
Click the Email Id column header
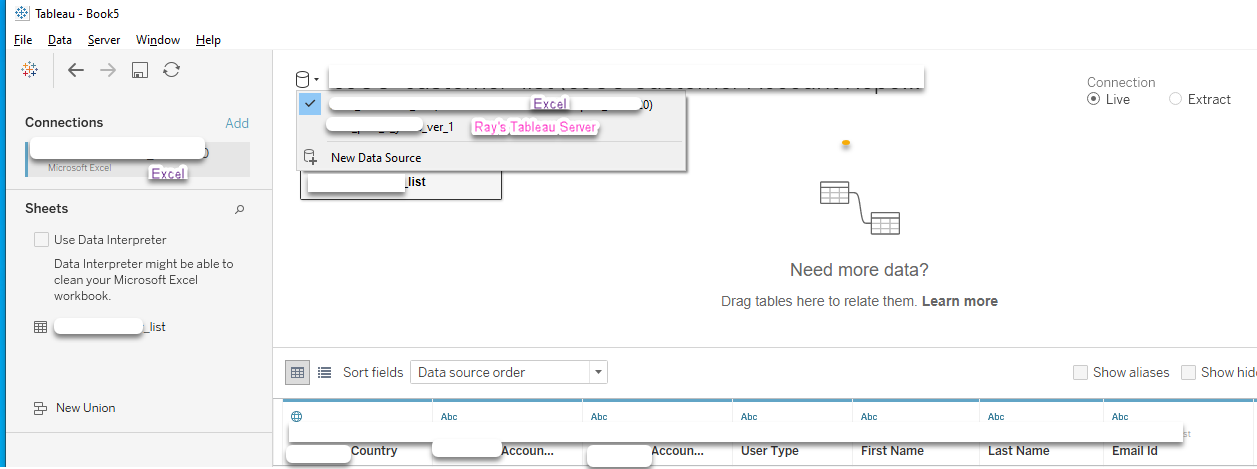coord(1135,451)
